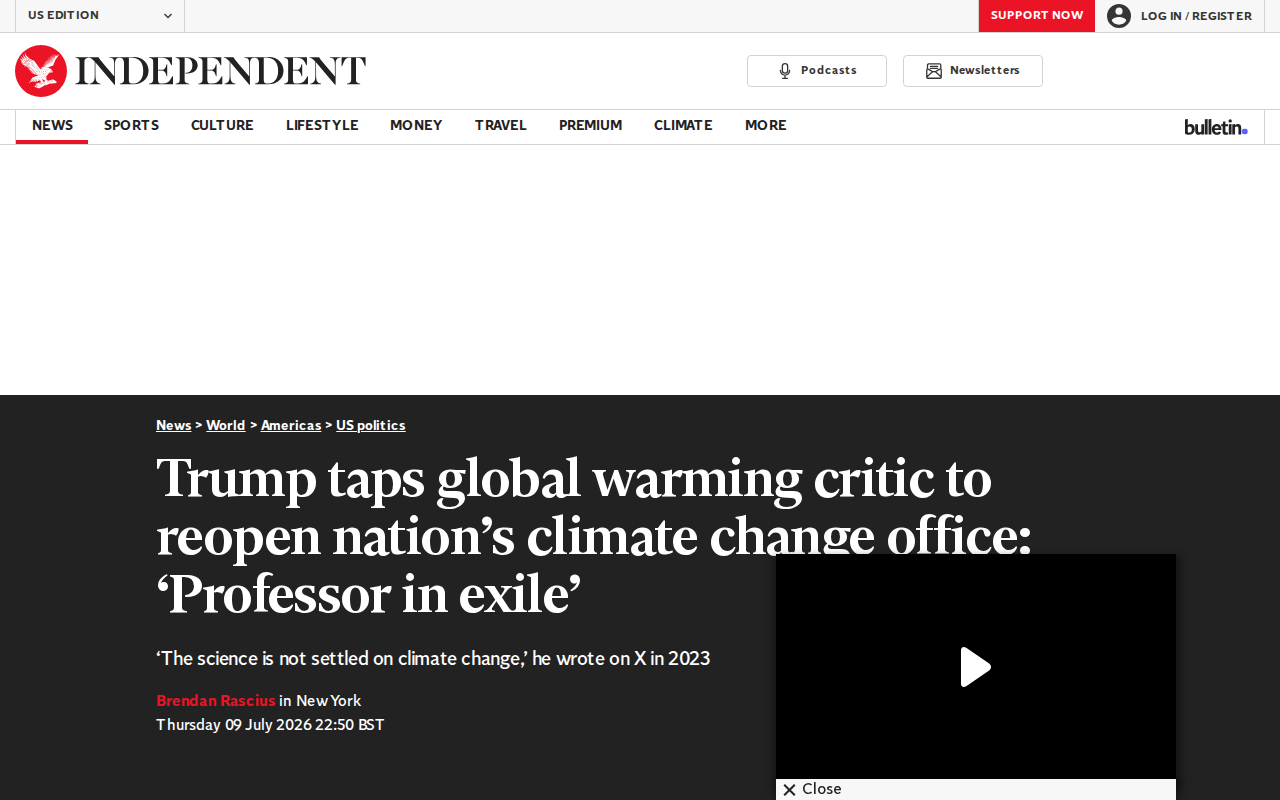
Task: Open the Newsletters envelope button
Action: pos(973,71)
